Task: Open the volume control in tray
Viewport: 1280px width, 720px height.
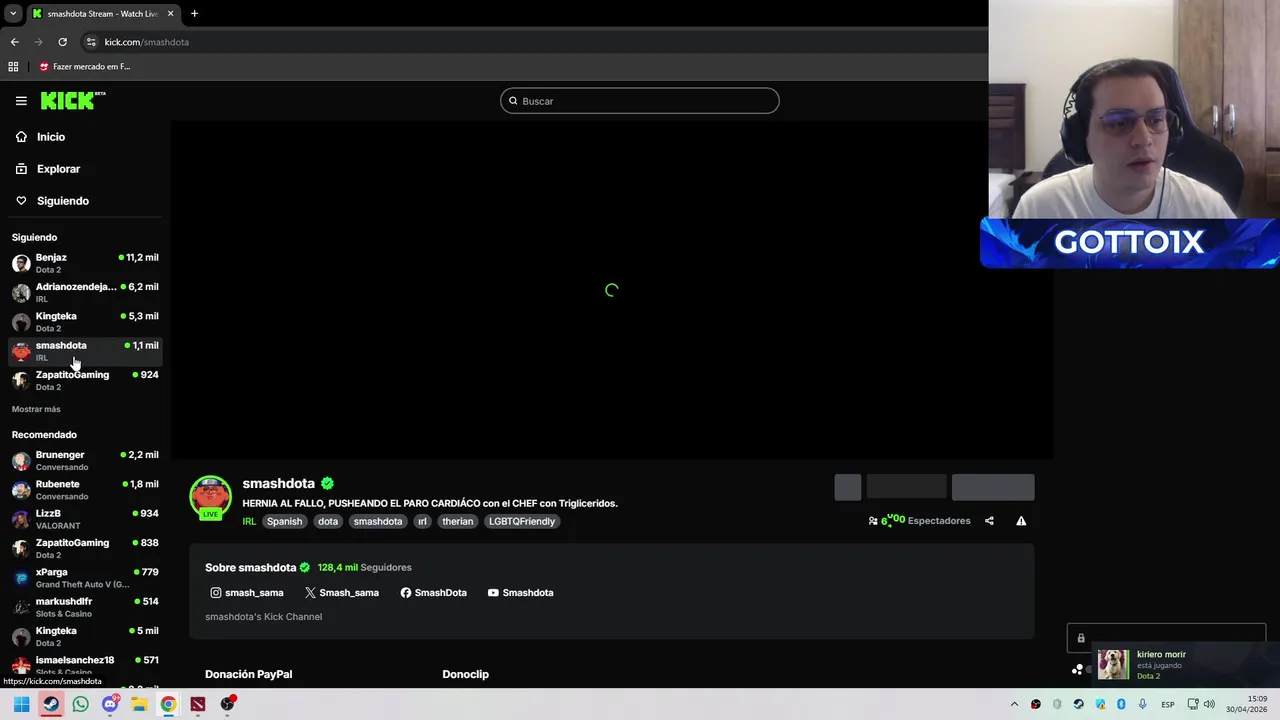Action: [1209, 704]
